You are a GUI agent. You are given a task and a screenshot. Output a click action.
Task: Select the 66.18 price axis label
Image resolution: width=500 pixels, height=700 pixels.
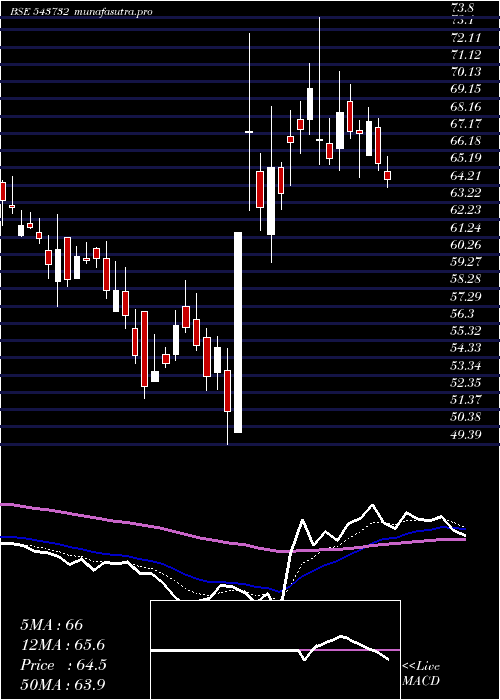coord(466,141)
